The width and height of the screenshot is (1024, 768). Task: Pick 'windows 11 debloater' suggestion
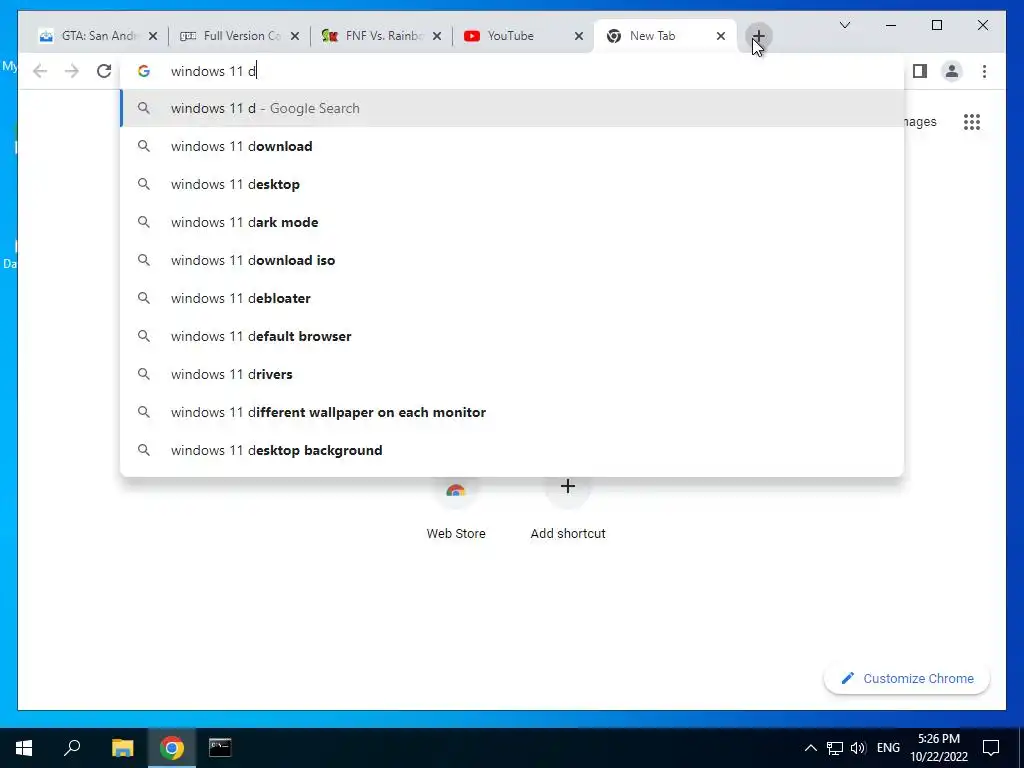[513, 298]
